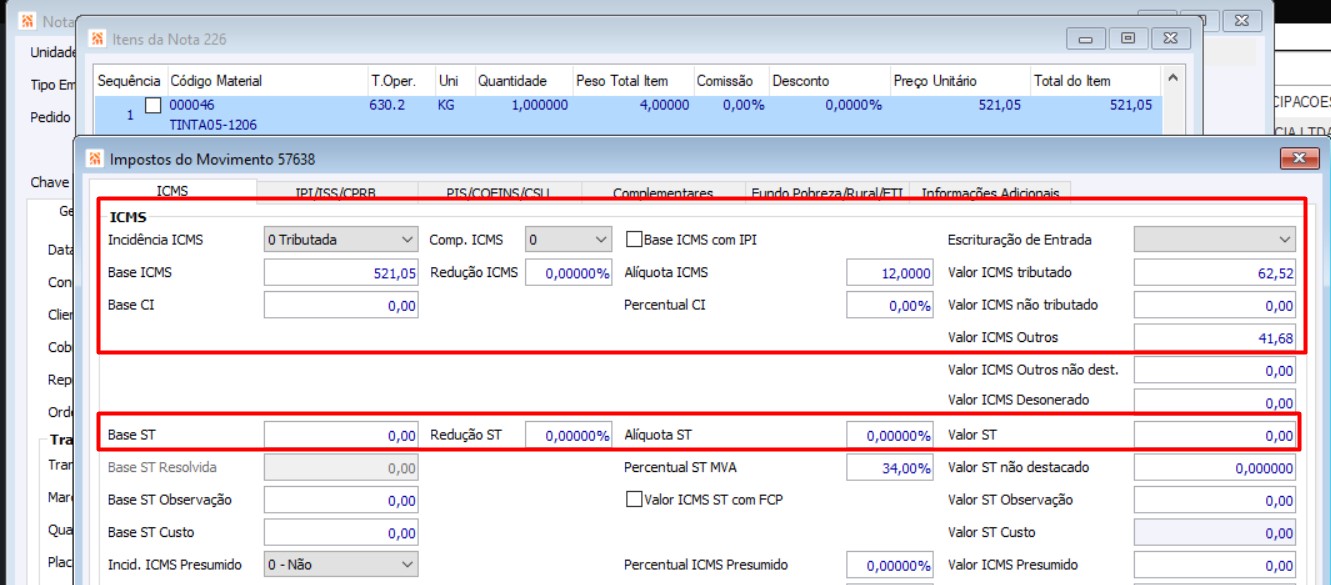Image resolution: width=1331 pixels, height=585 pixels.
Task: Close the Itens da Nota 226 window
Action: tap(1170, 38)
